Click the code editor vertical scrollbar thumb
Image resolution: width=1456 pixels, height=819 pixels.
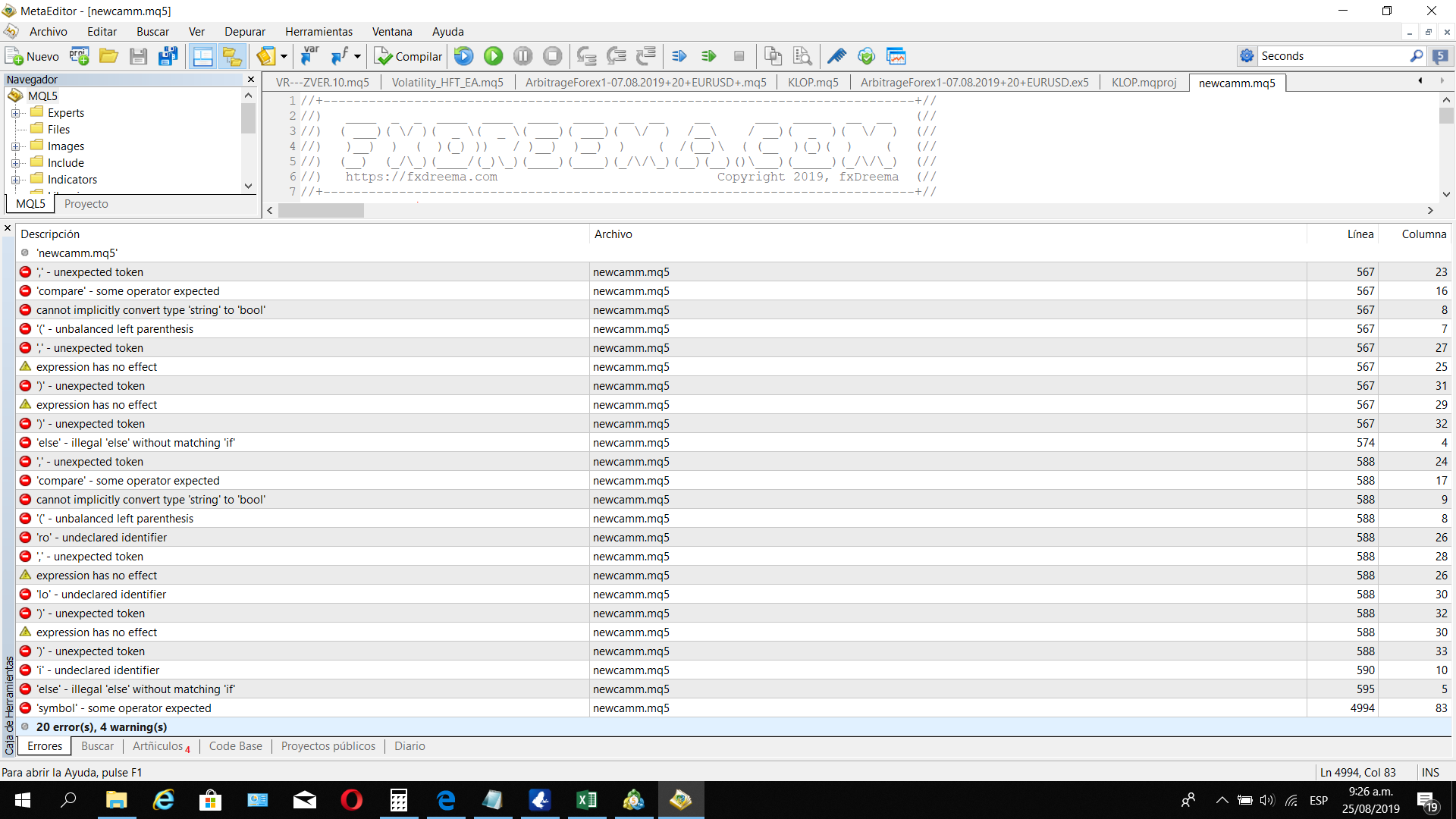[x=1446, y=115]
